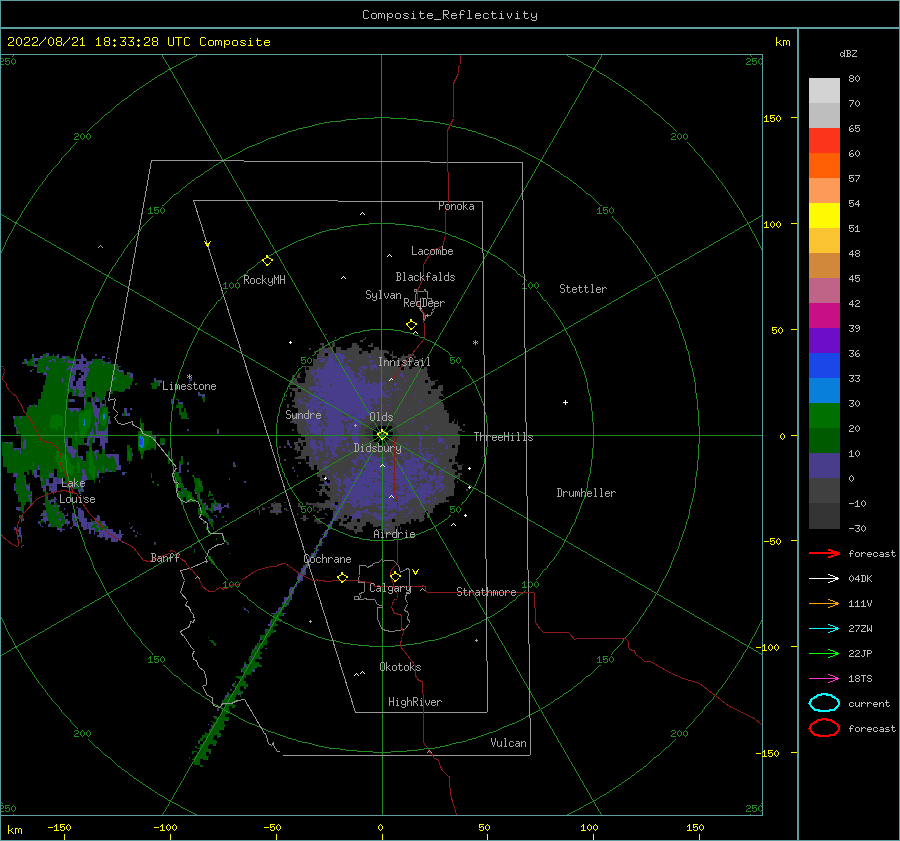This screenshot has width=900, height=841.
Task: Click the cyan 27ZW arrow icon
Action: click(x=824, y=629)
